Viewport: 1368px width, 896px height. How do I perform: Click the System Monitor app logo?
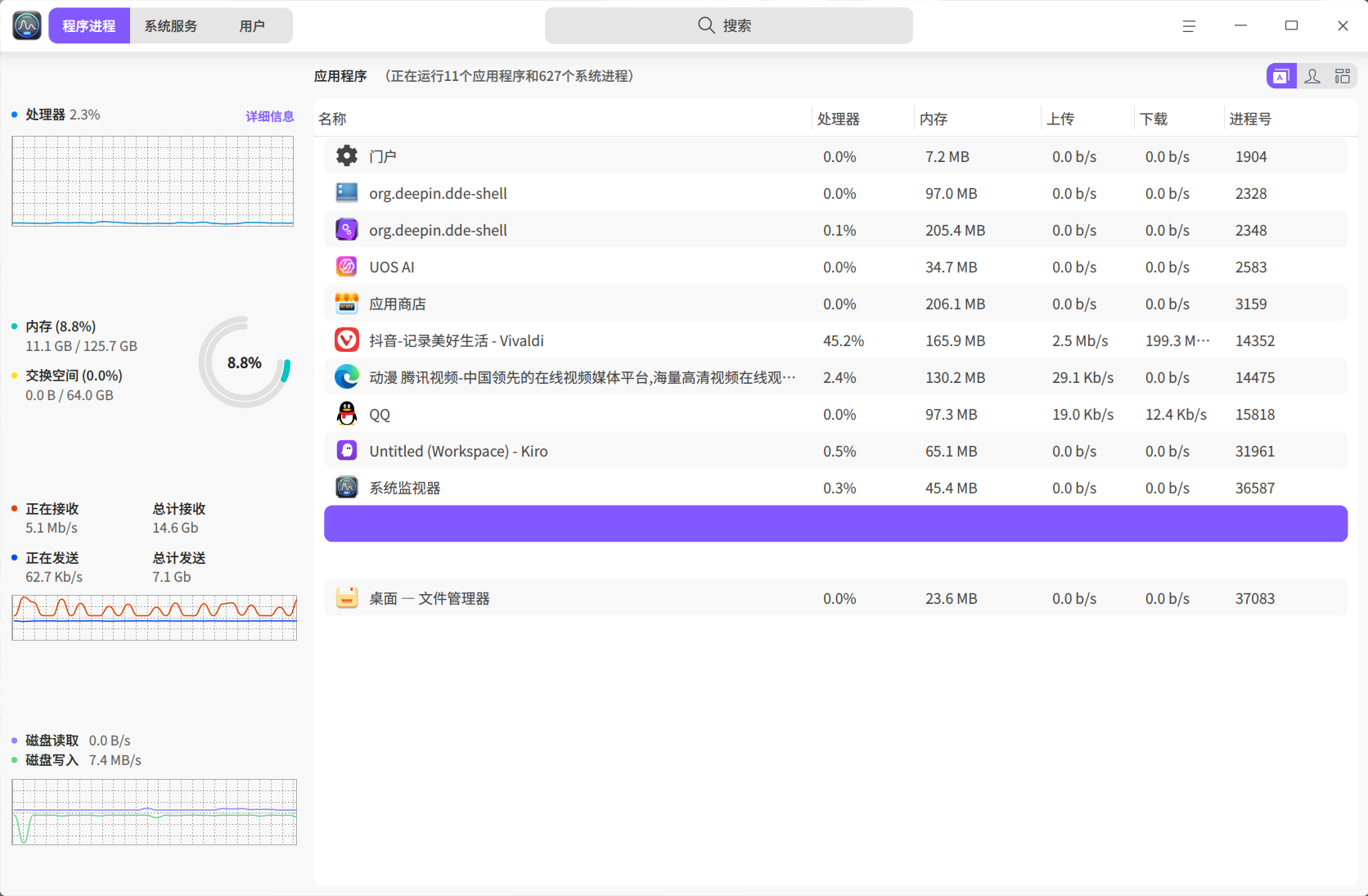[x=27, y=25]
